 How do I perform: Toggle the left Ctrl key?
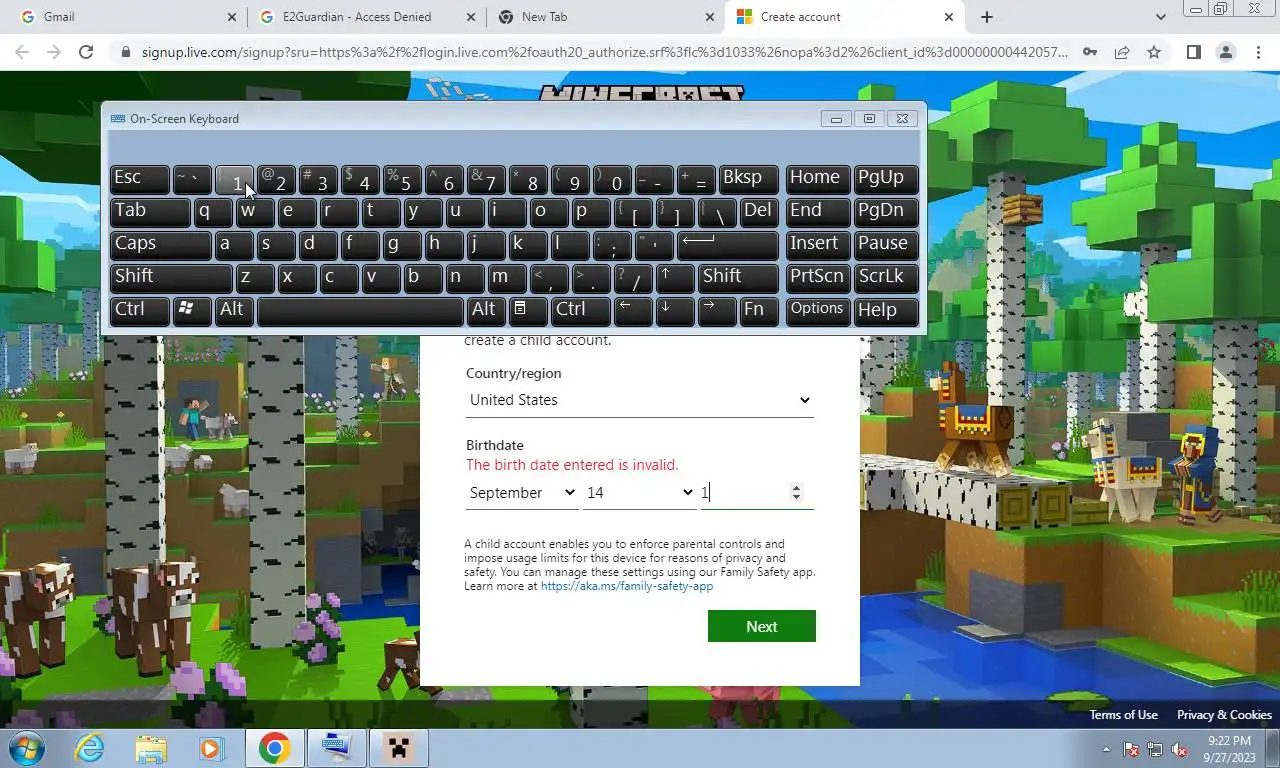[139, 311]
